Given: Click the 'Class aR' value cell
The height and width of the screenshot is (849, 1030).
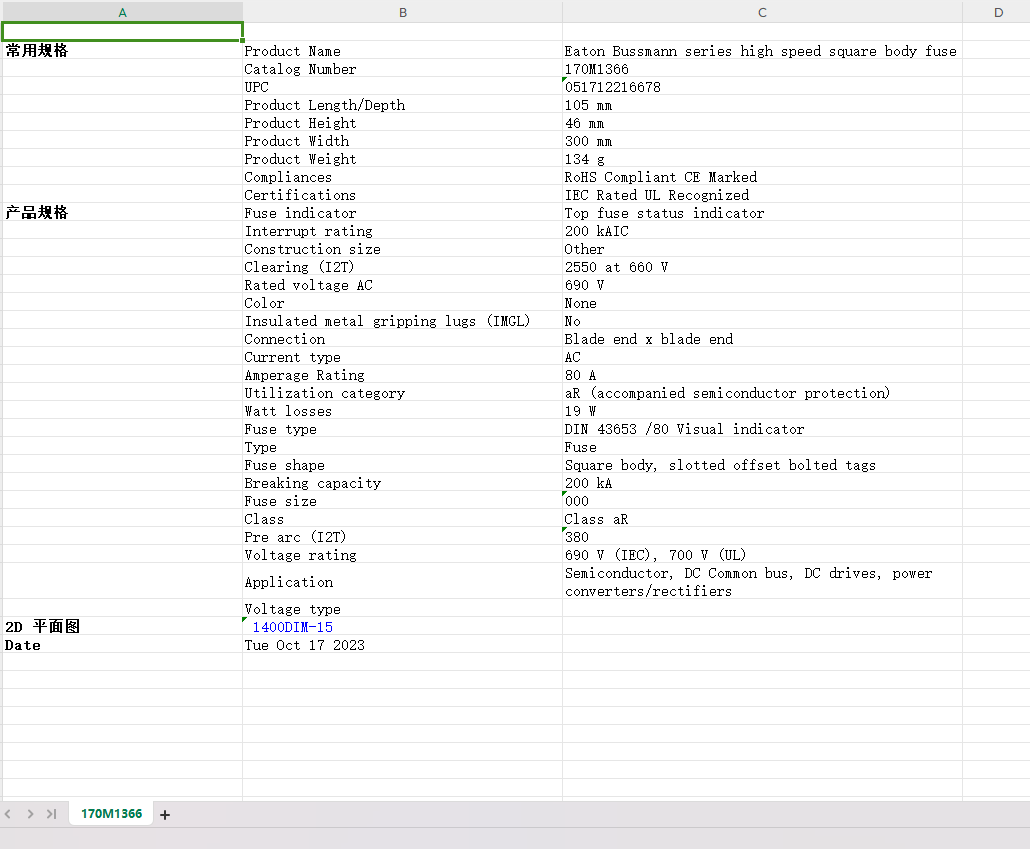Looking at the screenshot, I should point(762,518).
